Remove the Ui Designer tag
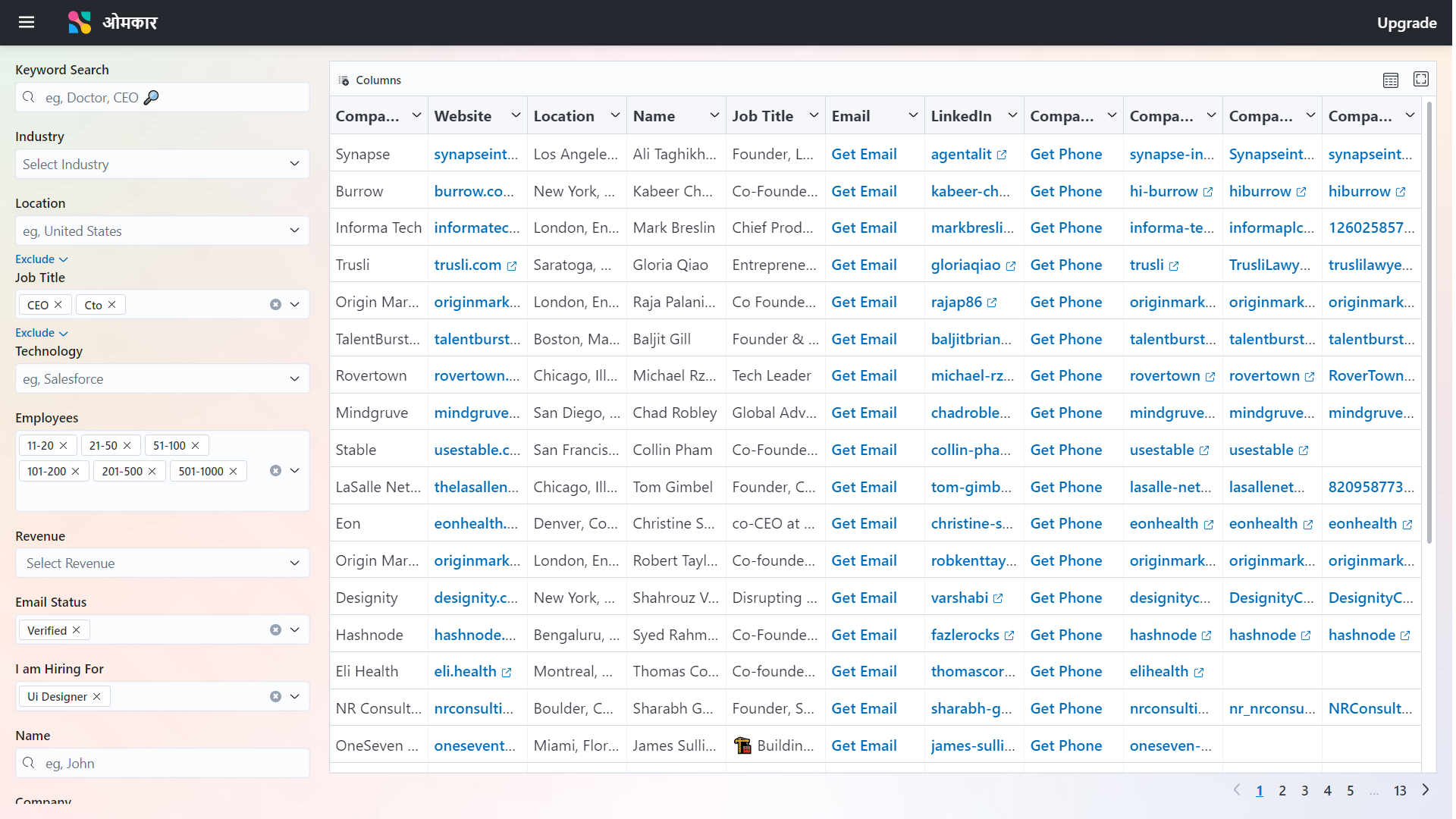The height and width of the screenshot is (819, 1456). pyautogui.click(x=97, y=697)
